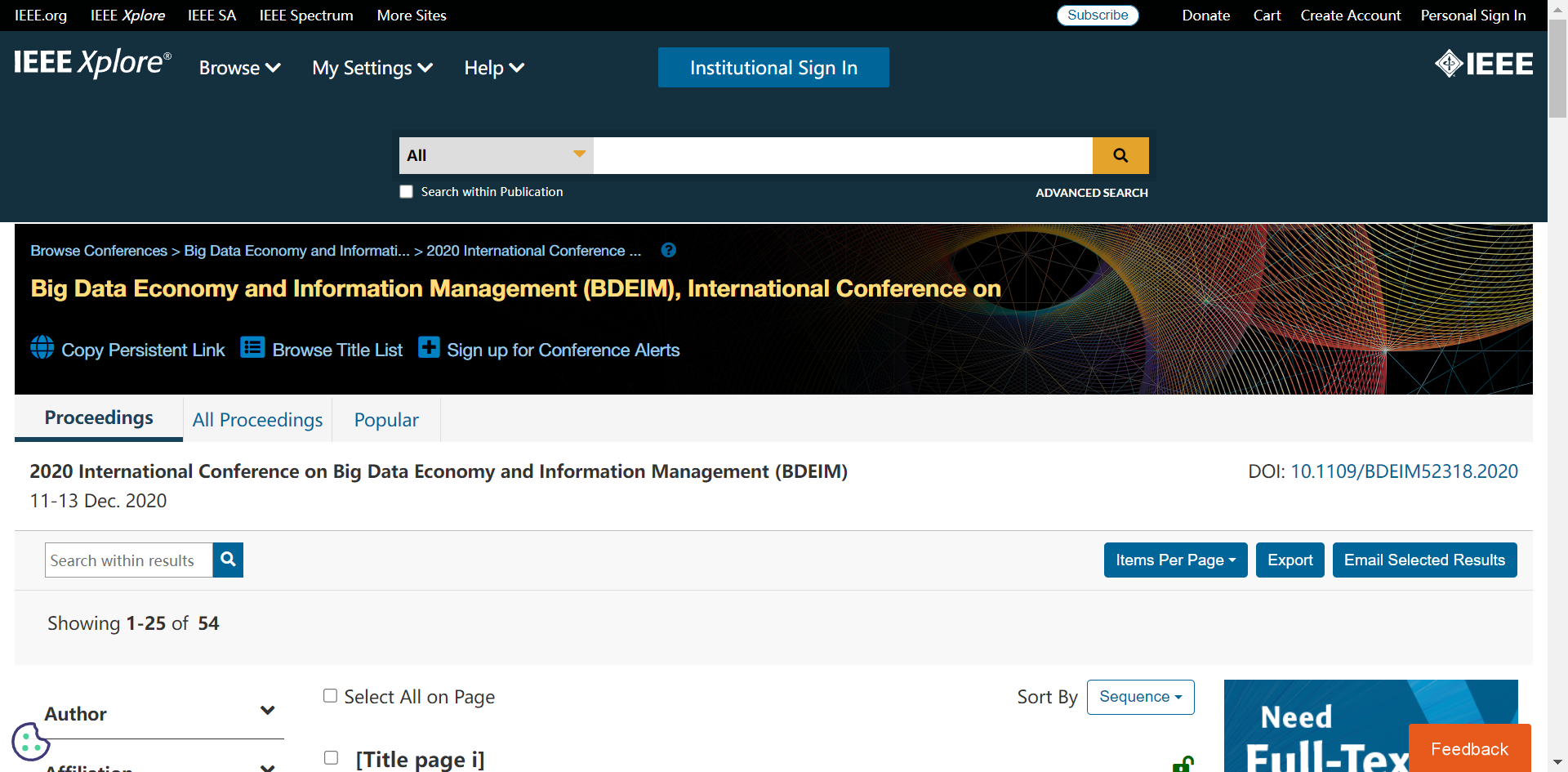The height and width of the screenshot is (772, 1568).
Task: Click the blue search-within-results magnifier icon
Action: point(228,560)
